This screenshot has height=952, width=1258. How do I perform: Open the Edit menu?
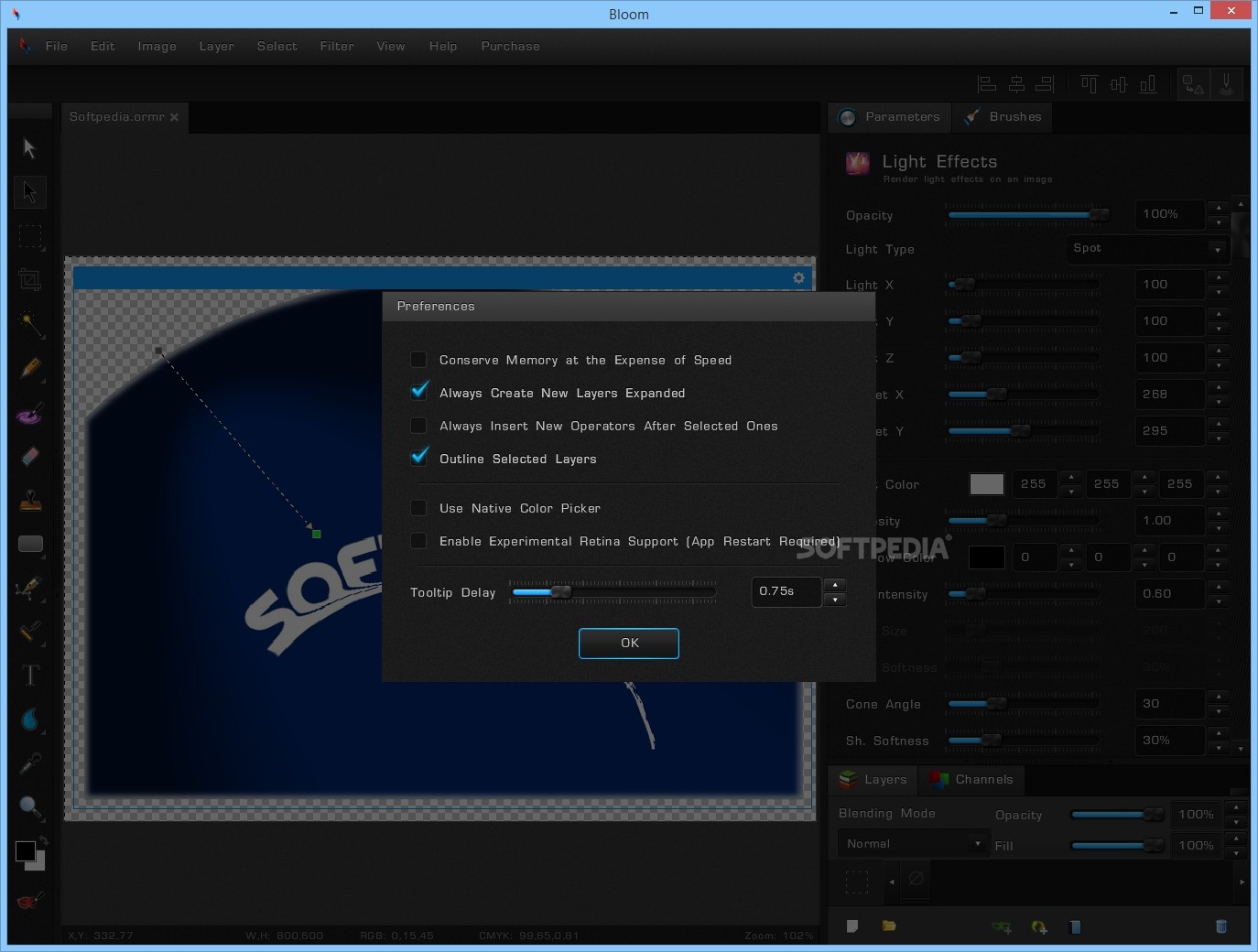tap(103, 46)
